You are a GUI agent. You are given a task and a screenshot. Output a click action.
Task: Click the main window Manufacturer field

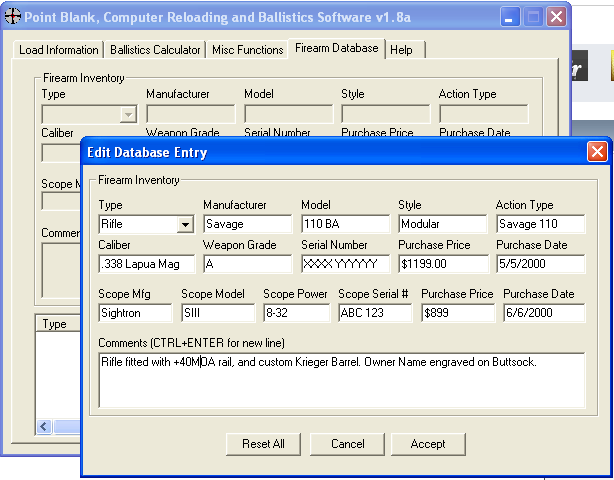click(191, 114)
